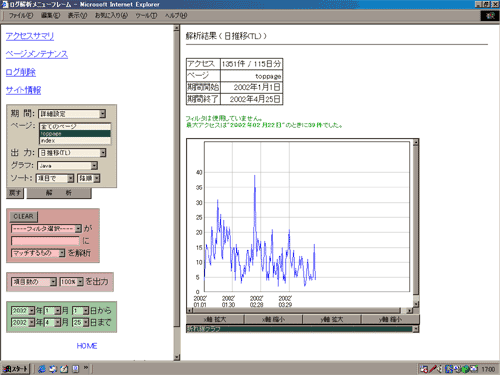This screenshot has width=500, height=375.
Task: Click the chart horizontal scrollbar left arrow
Action: pos(190,310)
